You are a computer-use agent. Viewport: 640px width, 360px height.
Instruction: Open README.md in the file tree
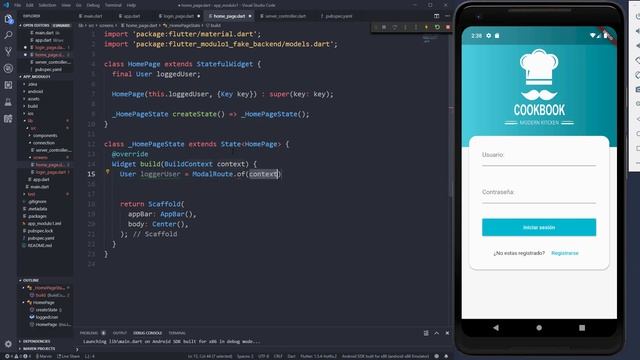(x=40, y=245)
